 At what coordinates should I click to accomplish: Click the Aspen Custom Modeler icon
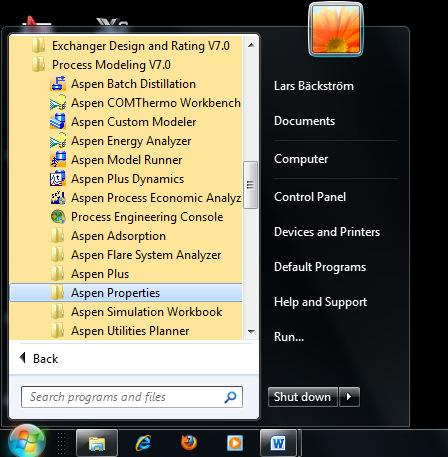(58, 122)
